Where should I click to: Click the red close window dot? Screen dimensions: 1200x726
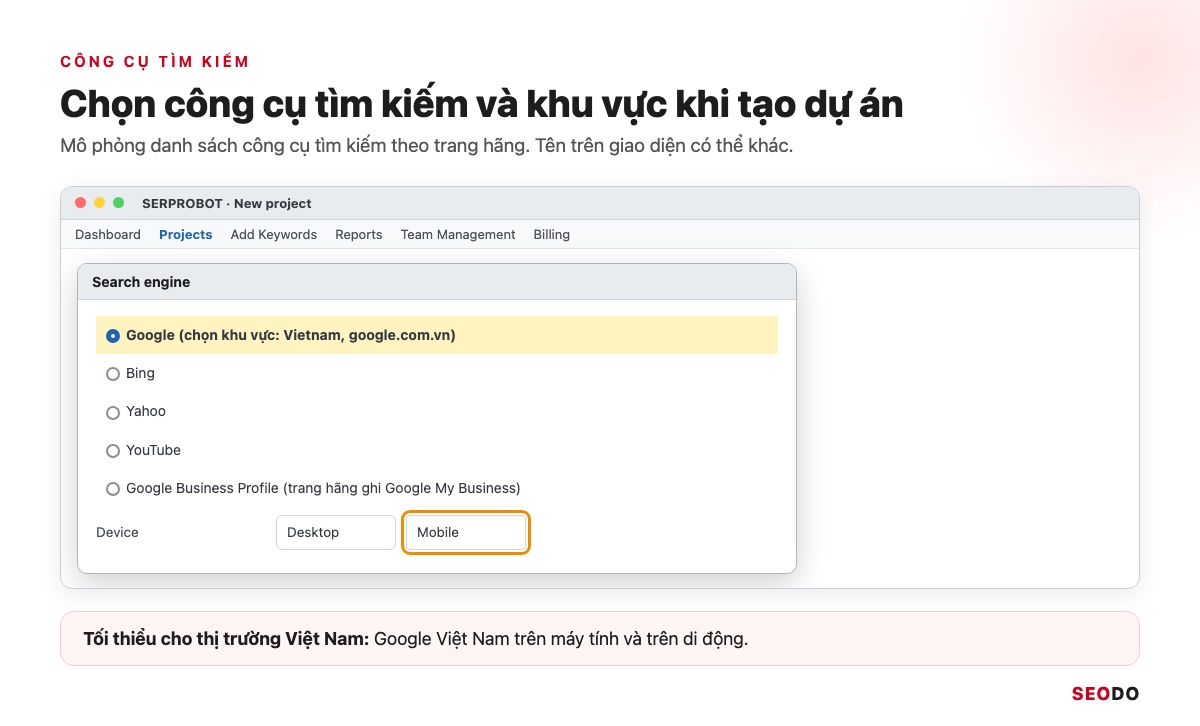(x=81, y=203)
